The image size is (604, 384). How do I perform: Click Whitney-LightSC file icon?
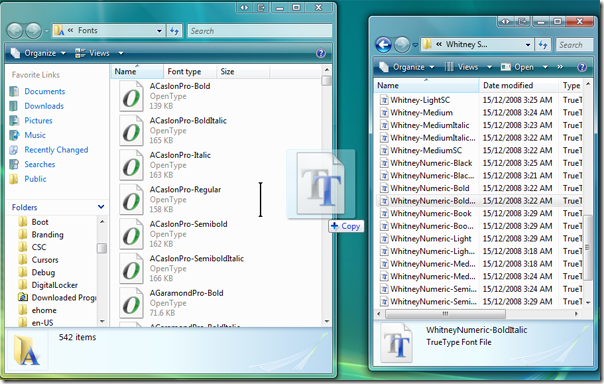pyautogui.click(x=384, y=100)
